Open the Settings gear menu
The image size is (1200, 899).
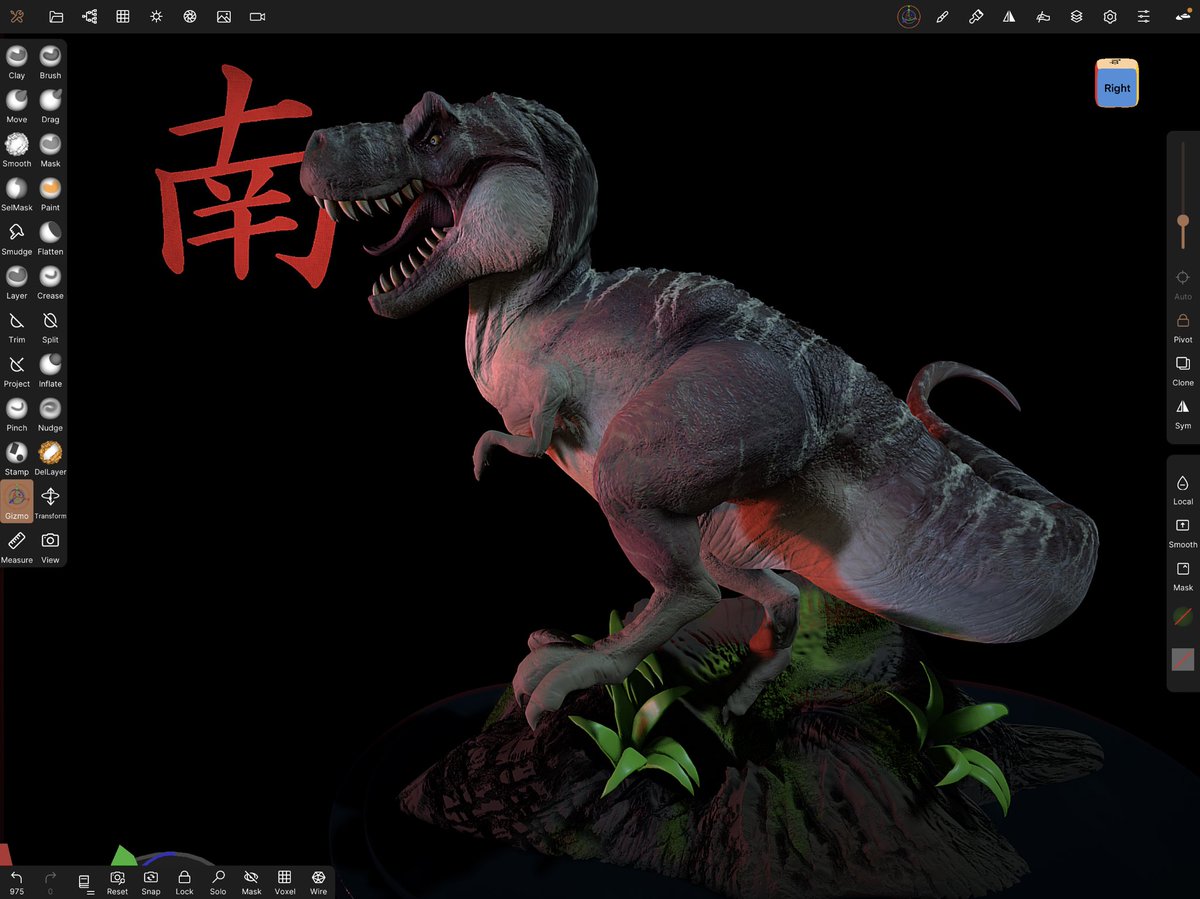[x=1110, y=17]
